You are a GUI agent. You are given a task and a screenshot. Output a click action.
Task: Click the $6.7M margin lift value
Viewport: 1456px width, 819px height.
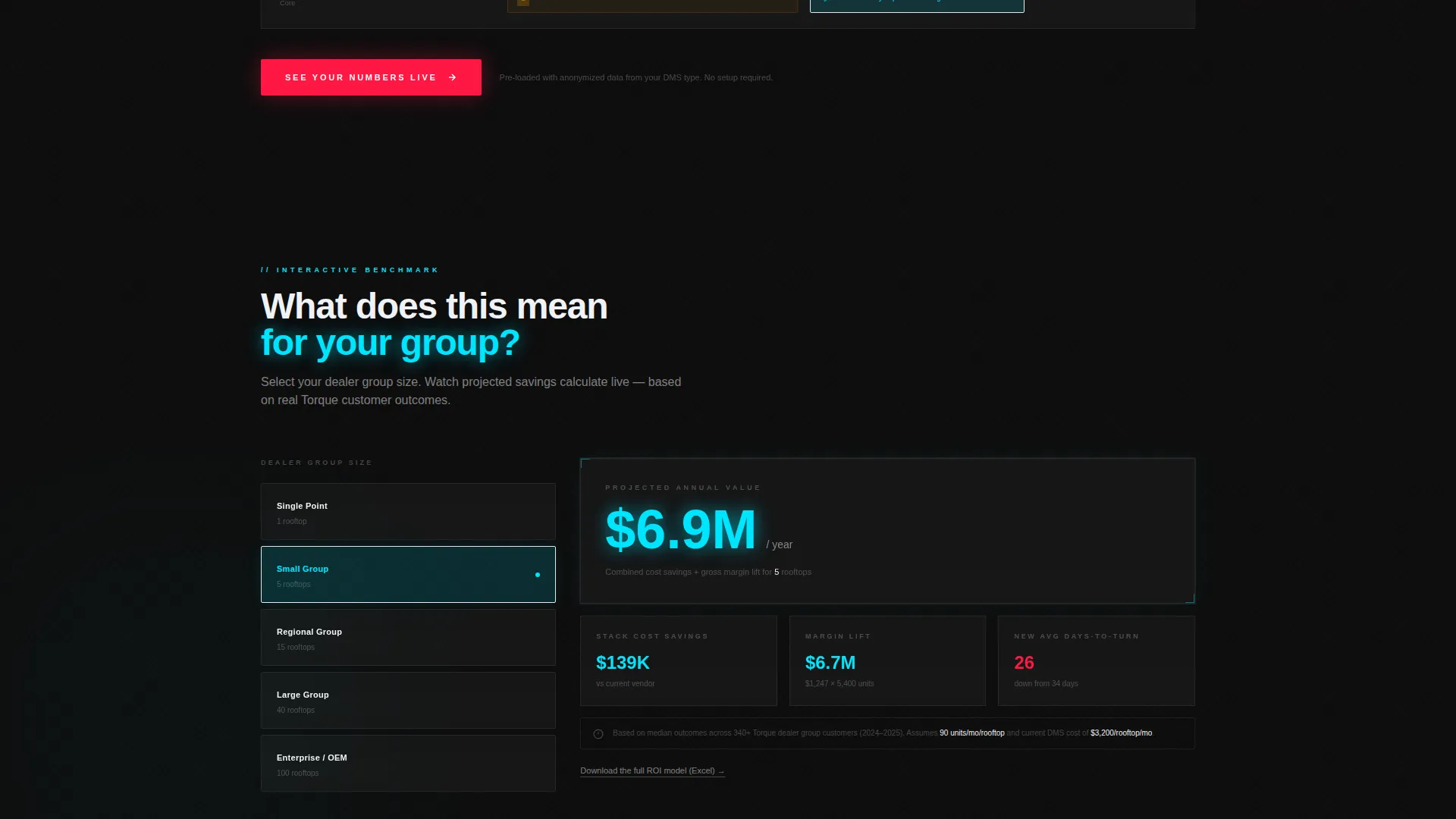tap(830, 663)
